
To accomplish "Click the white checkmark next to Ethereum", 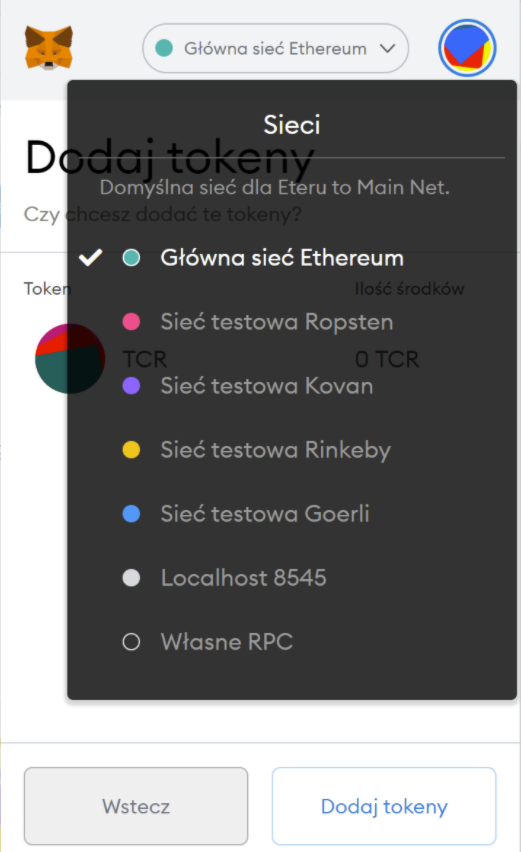I will (x=90, y=258).
